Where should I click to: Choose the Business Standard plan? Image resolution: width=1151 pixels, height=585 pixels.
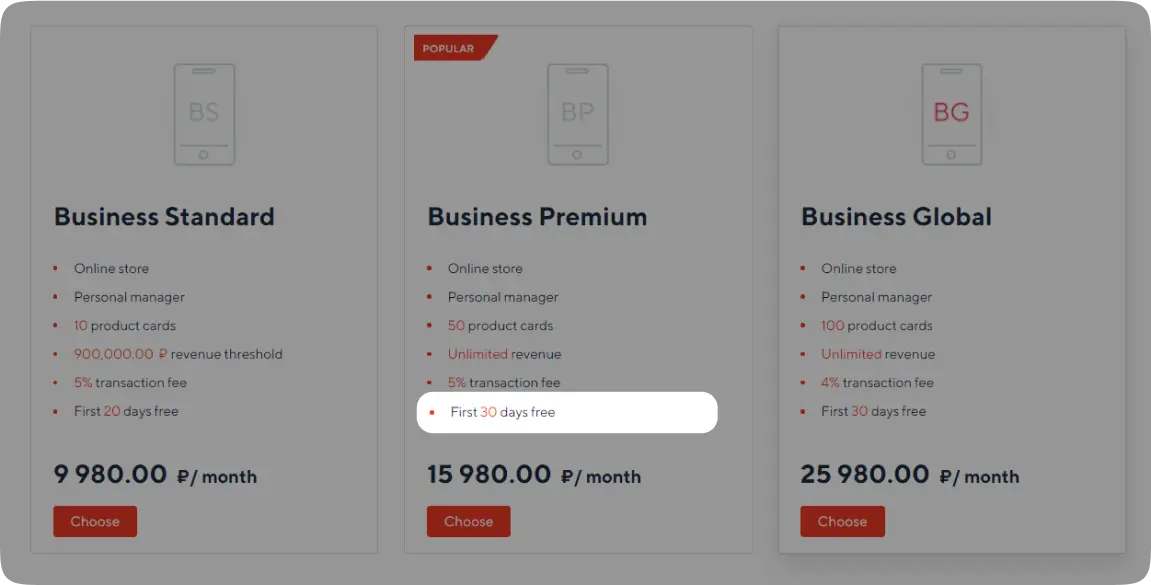pos(95,521)
